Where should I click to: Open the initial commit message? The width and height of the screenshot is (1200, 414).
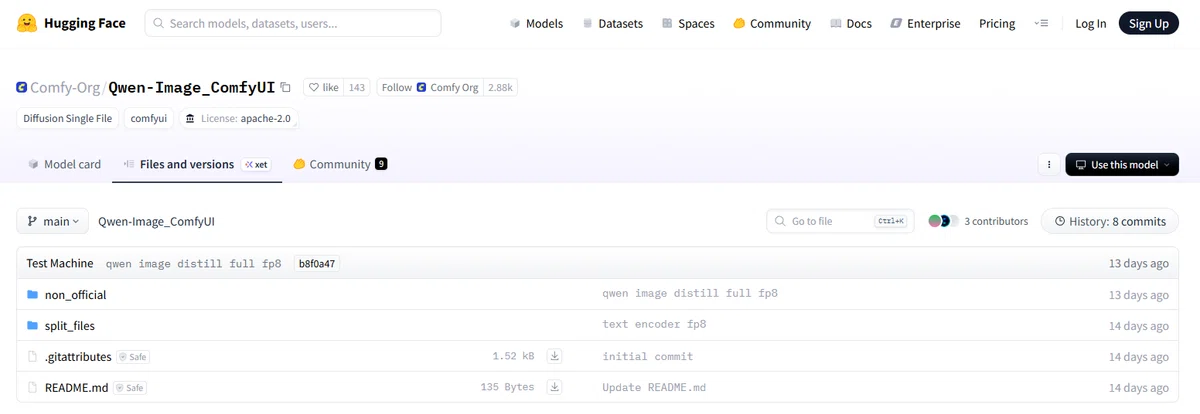click(x=648, y=356)
